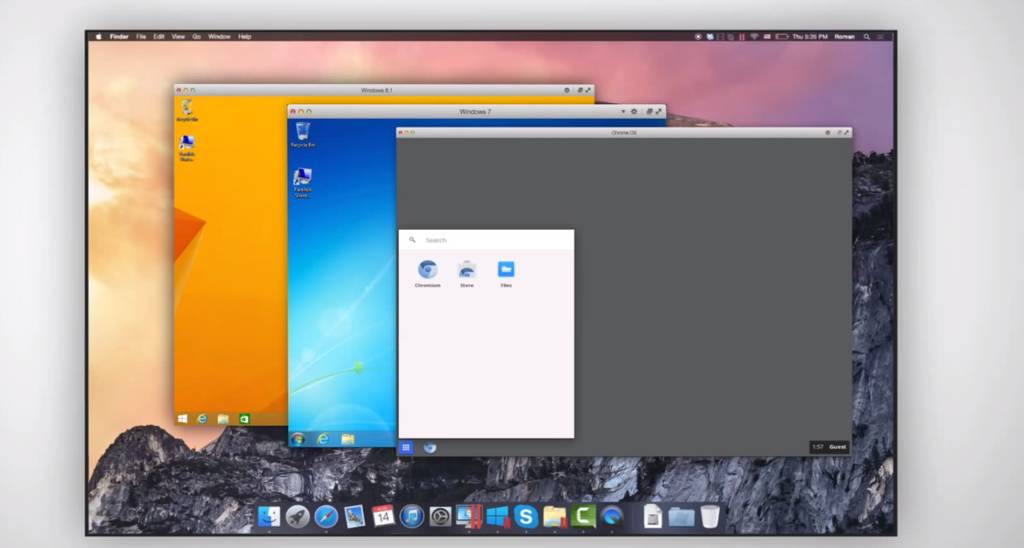Open the Go menu
The height and width of the screenshot is (548, 1024).
(x=197, y=37)
